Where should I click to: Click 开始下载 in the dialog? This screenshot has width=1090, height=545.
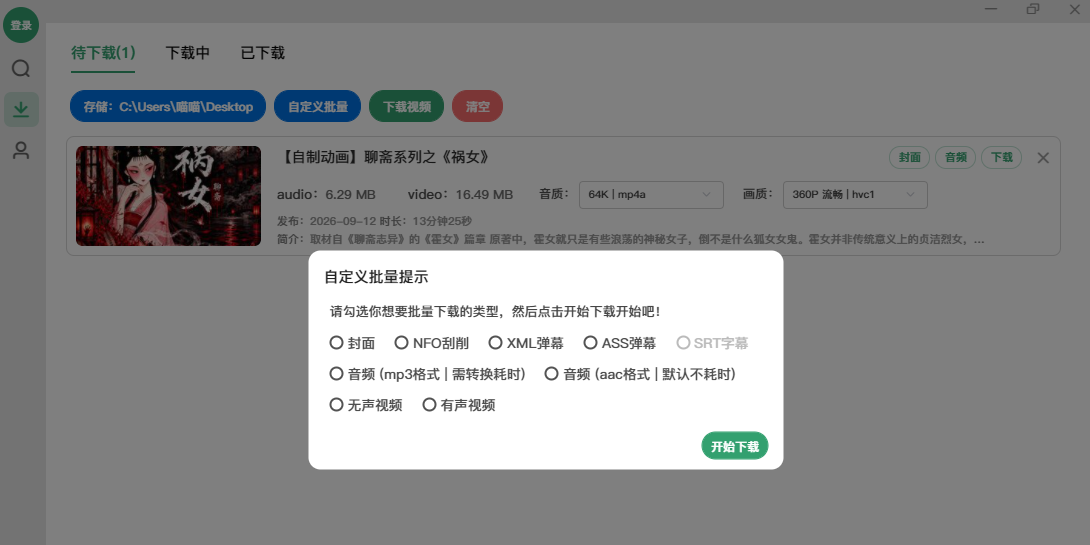tap(735, 446)
